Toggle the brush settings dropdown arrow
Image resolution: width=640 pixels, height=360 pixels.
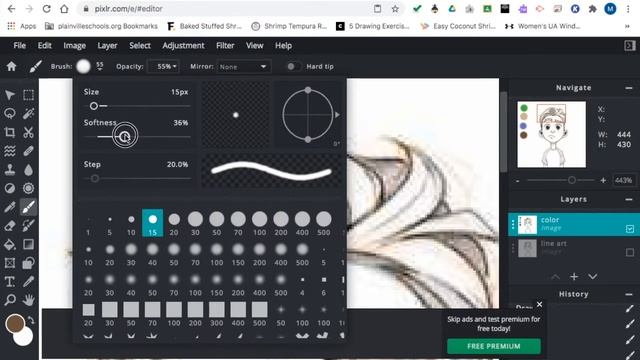tap(100, 66)
